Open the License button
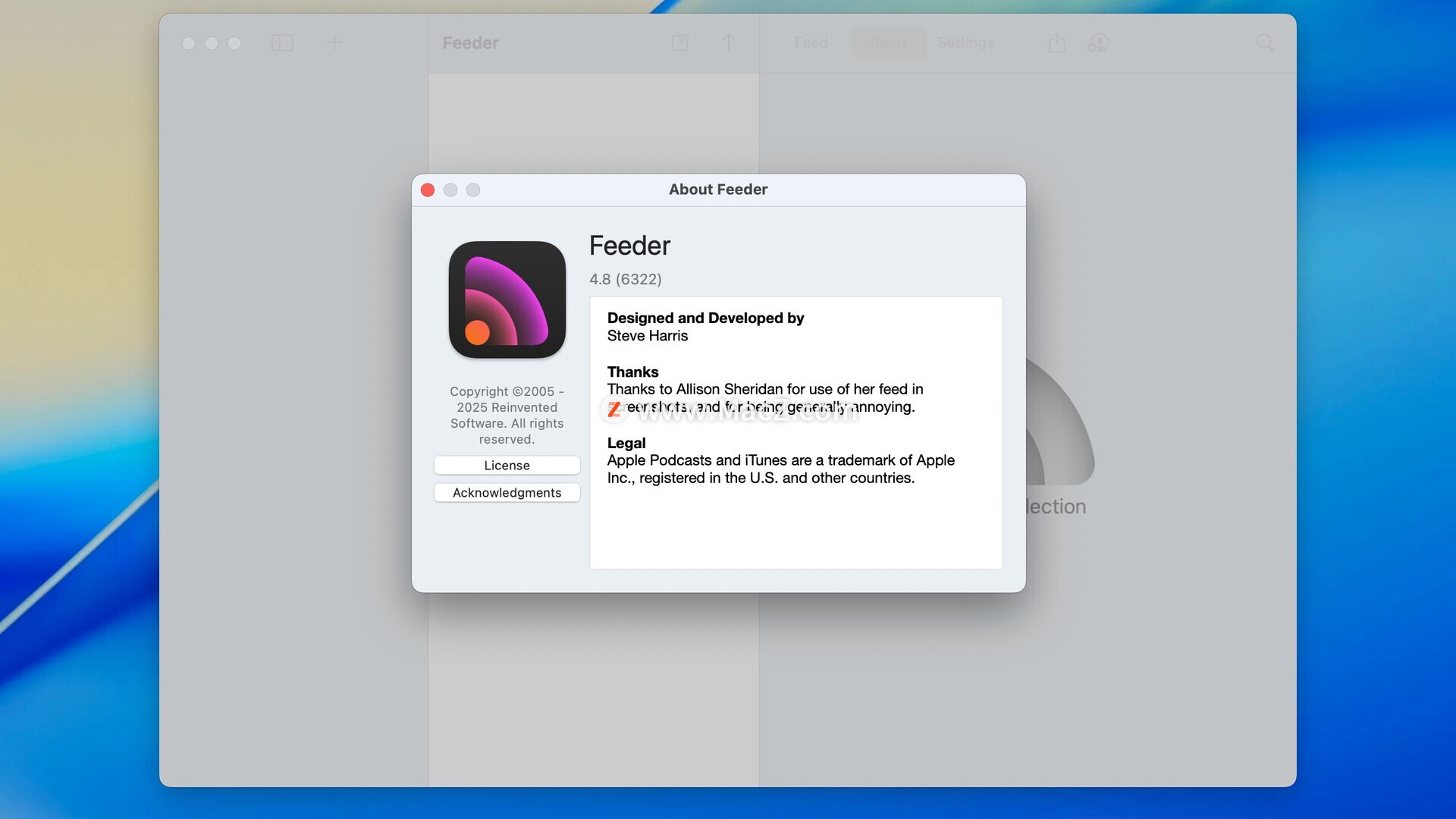Screen dimensions: 1456x819 point(507,465)
